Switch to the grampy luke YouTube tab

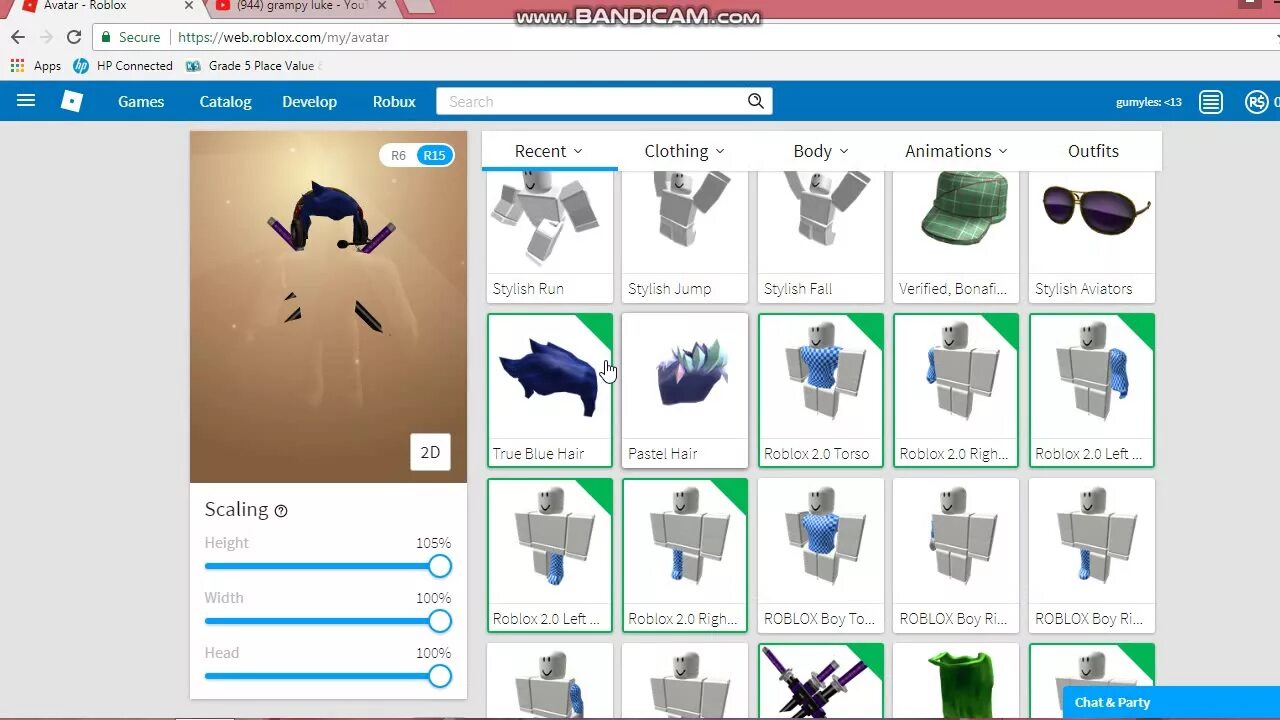(x=300, y=6)
